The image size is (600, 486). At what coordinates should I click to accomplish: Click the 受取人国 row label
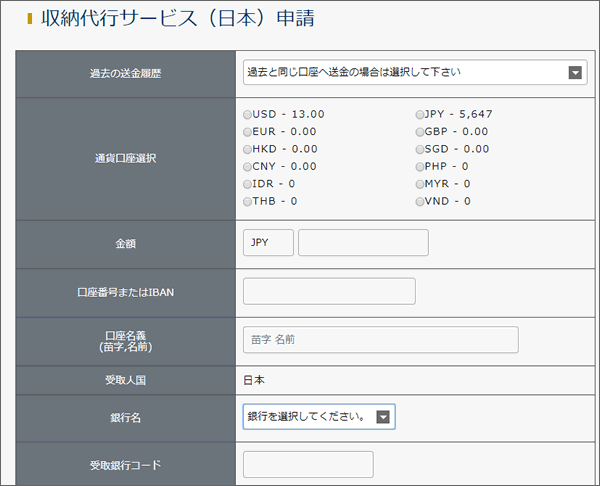(126, 380)
